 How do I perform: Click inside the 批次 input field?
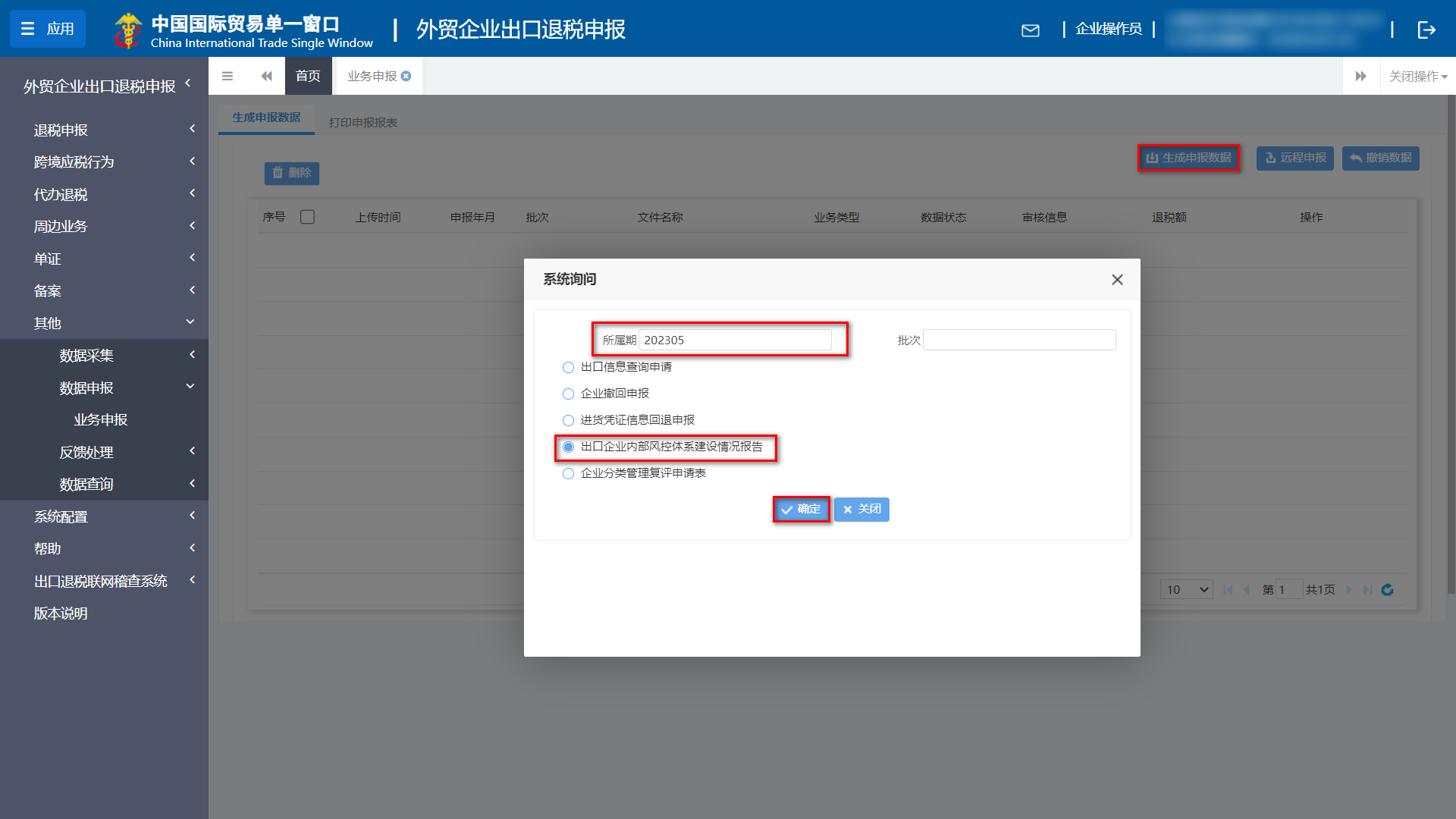(x=1018, y=340)
